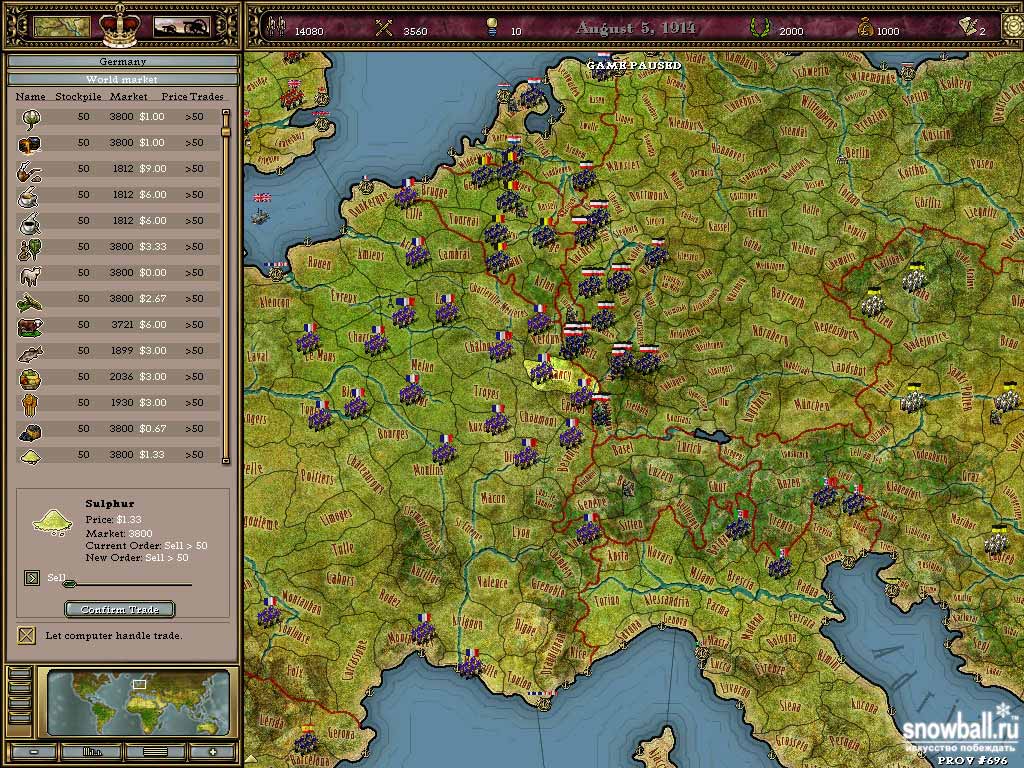Viewport: 1024px width, 768px height.
Task: Zoom in with the plus button
Action: pyautogui.click(x=212, y=751)
